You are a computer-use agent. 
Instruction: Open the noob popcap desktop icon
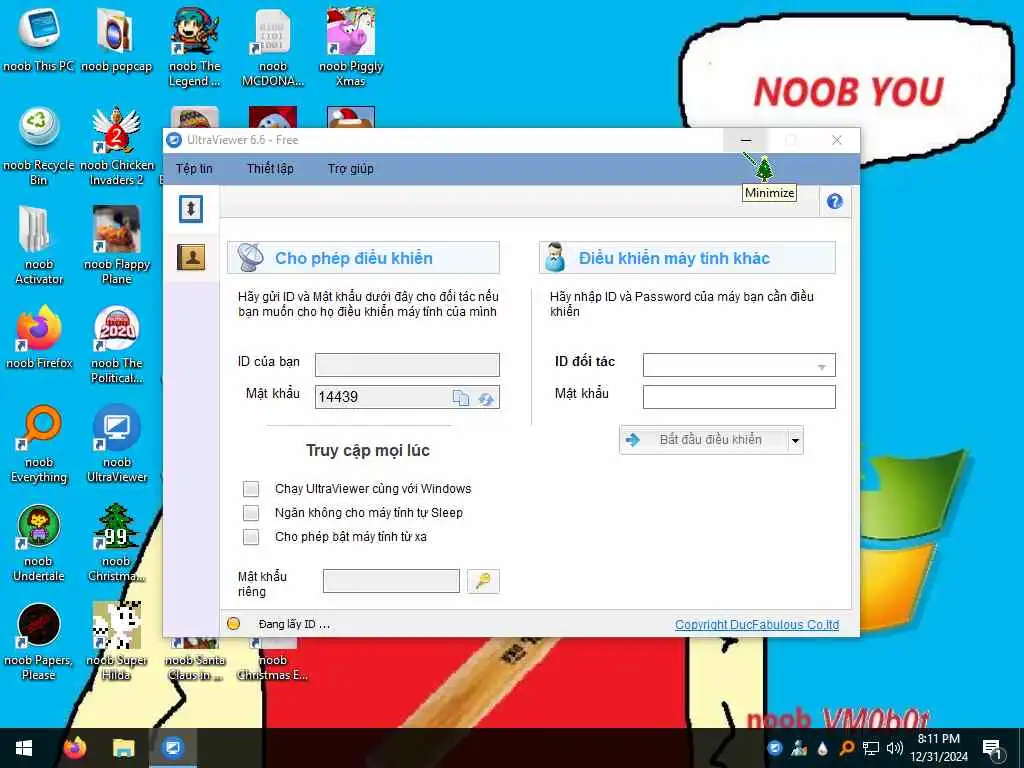tap(116, 39)
